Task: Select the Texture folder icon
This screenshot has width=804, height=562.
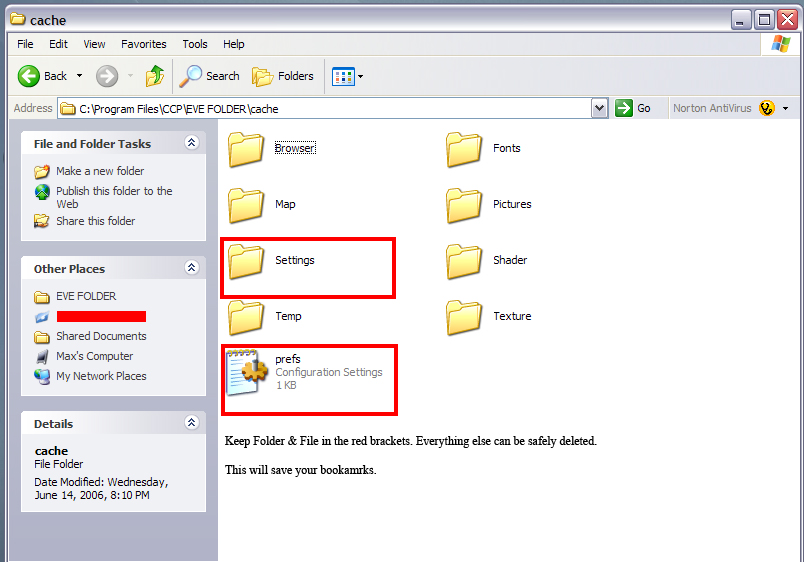Action: 464,317
